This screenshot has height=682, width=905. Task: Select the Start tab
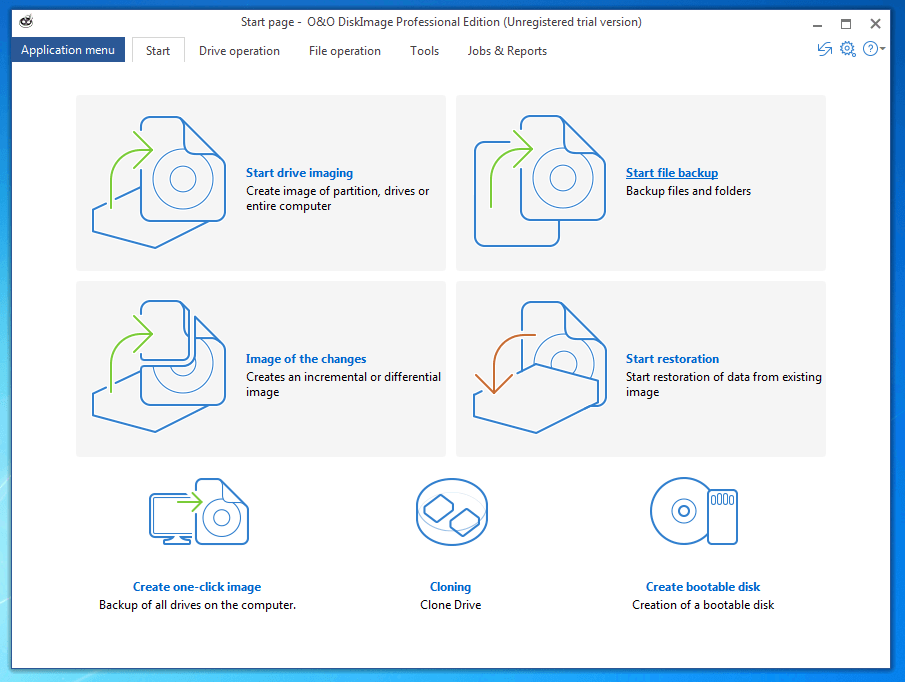(x=158, y=51)
